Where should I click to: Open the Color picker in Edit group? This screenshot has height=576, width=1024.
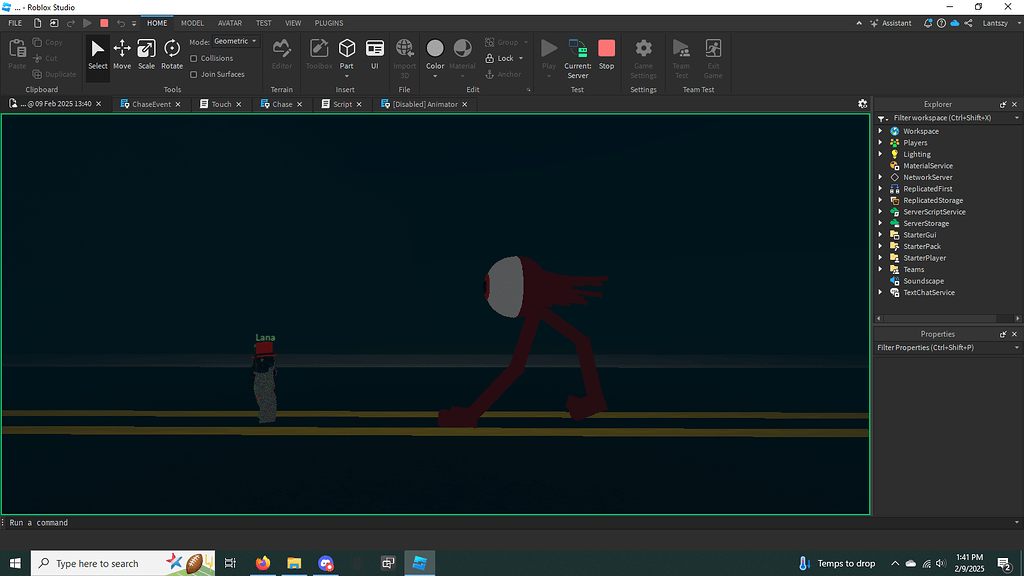coord(435,54)
